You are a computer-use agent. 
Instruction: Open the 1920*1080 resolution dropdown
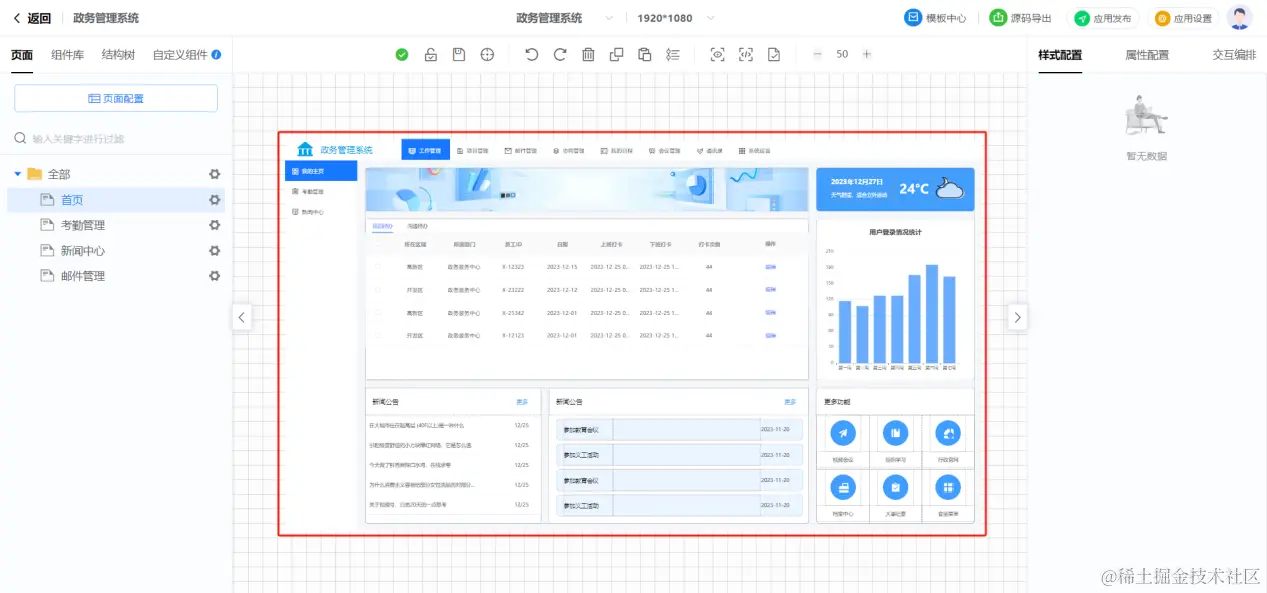(x=676, y=18)
